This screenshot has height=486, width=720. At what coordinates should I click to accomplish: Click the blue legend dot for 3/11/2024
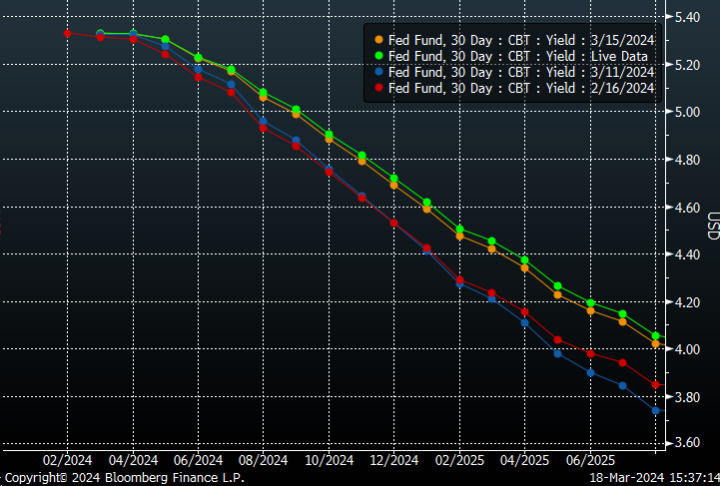(379, 72)
